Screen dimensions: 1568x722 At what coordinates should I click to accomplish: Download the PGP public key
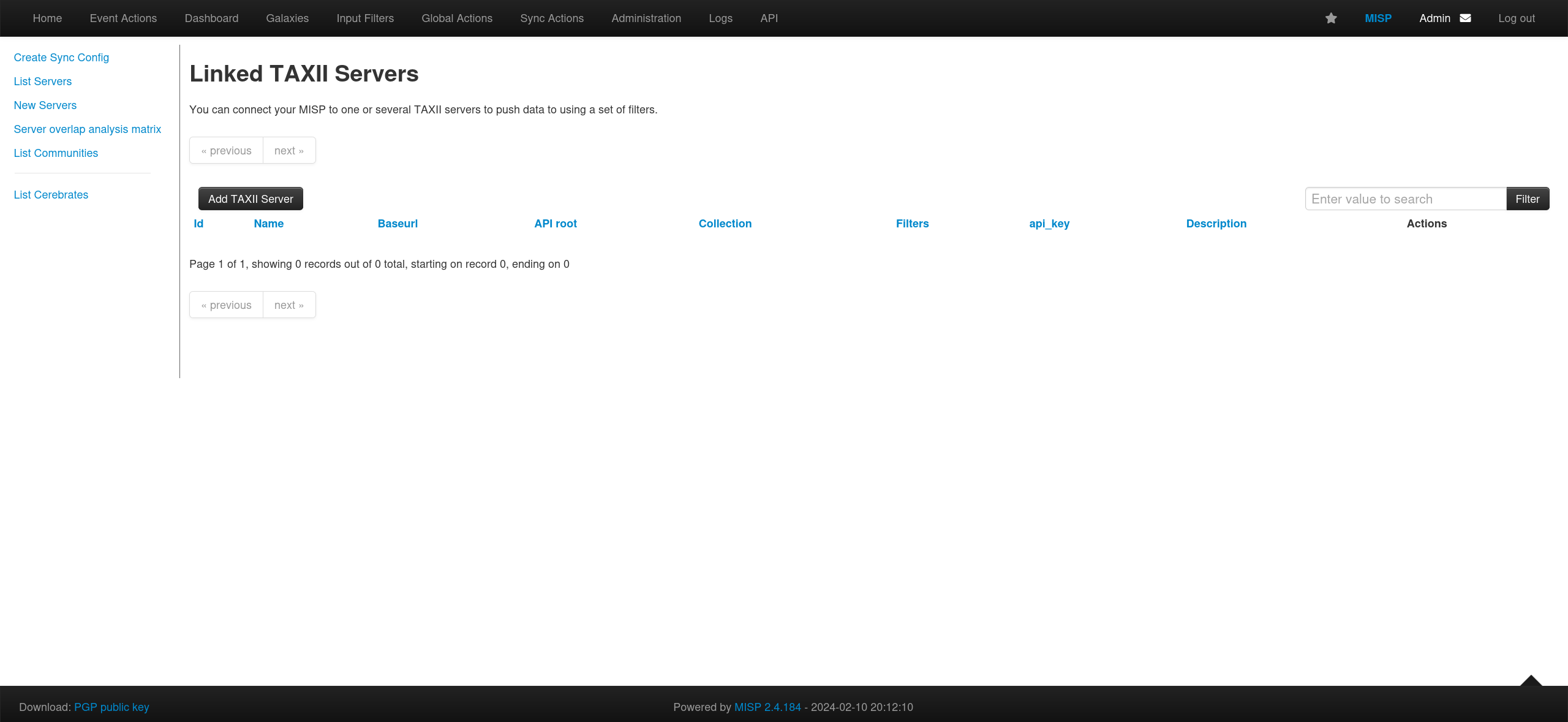click(111, 707)
